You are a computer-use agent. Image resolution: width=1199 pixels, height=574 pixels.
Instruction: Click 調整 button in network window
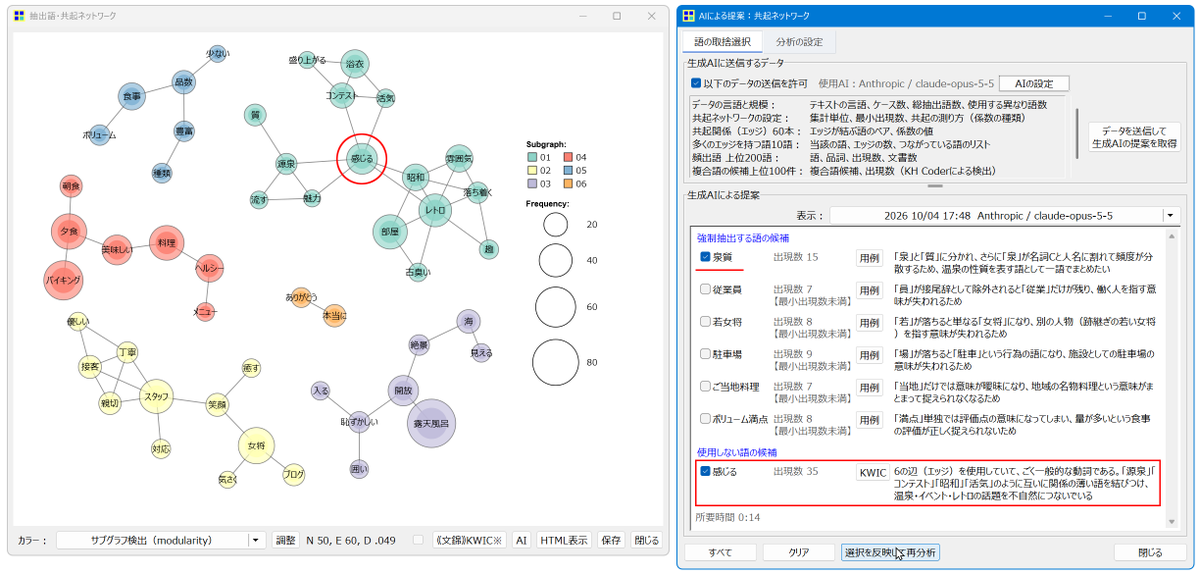coord(285,540)
